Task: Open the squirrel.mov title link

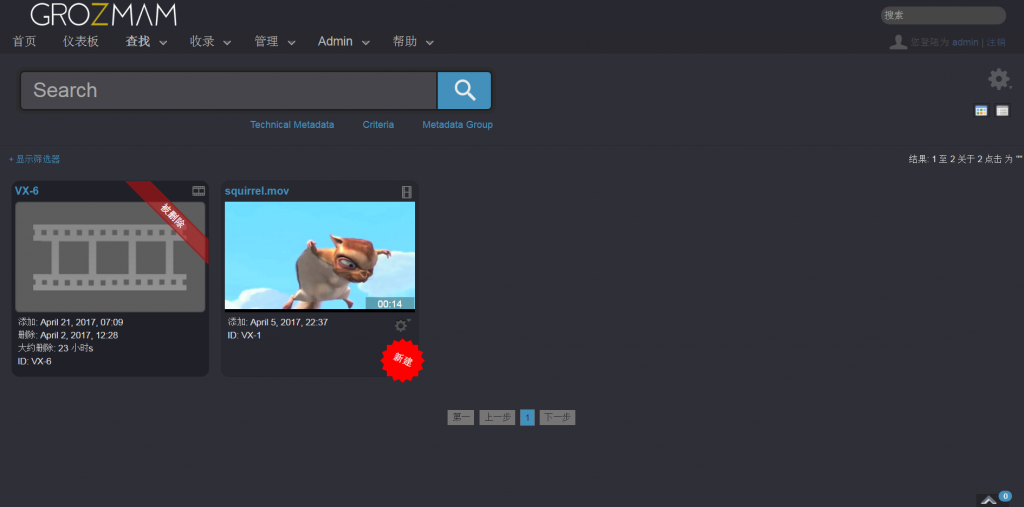Action: (x=257, y=191)
